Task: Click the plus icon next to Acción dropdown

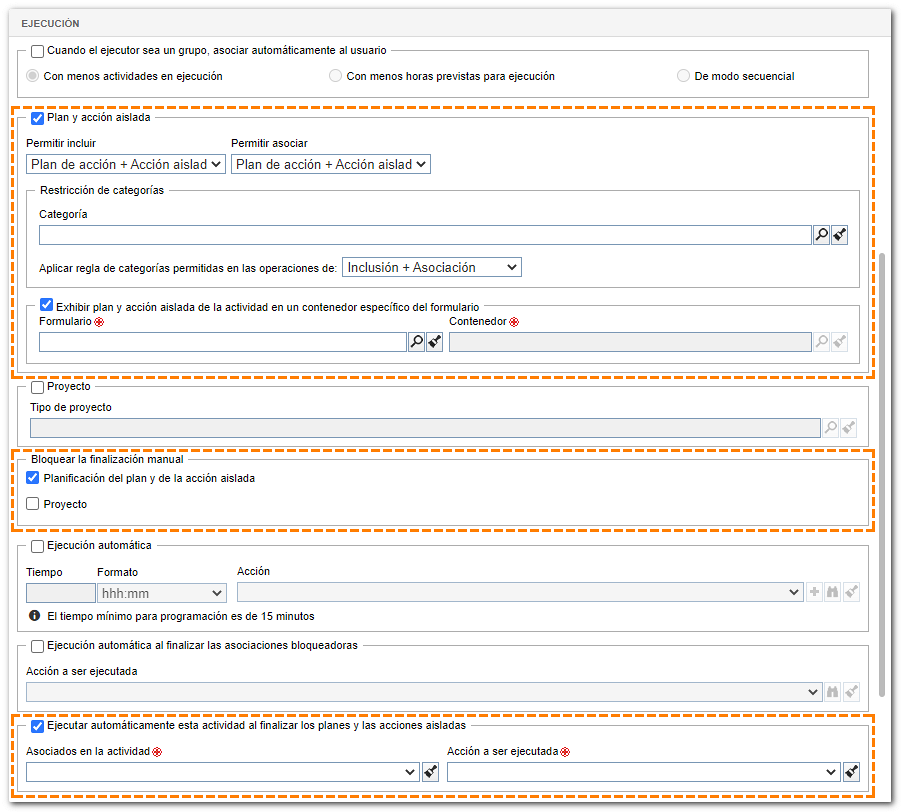Action: point(814,591)
